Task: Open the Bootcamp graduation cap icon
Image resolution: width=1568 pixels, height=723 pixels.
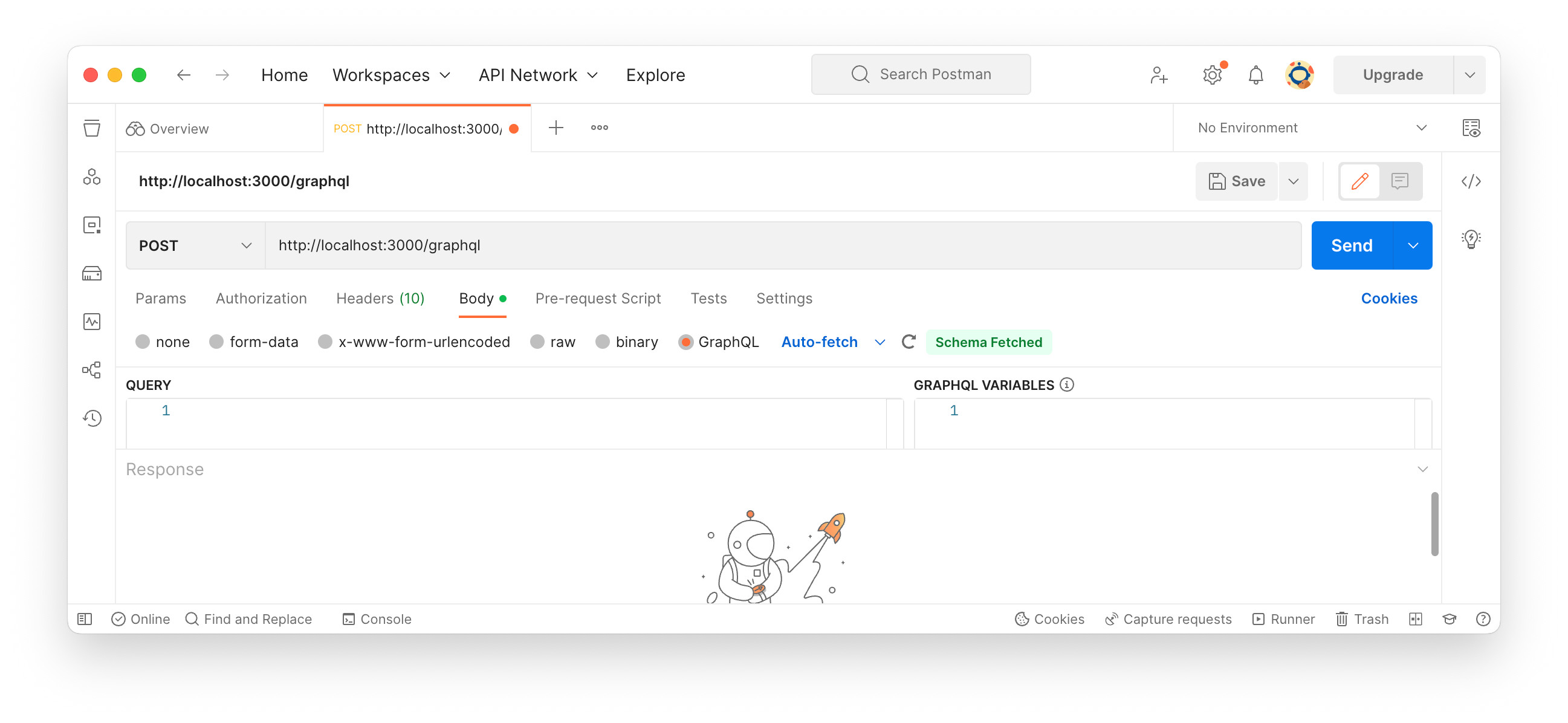Action: (x=1450, y=619)
